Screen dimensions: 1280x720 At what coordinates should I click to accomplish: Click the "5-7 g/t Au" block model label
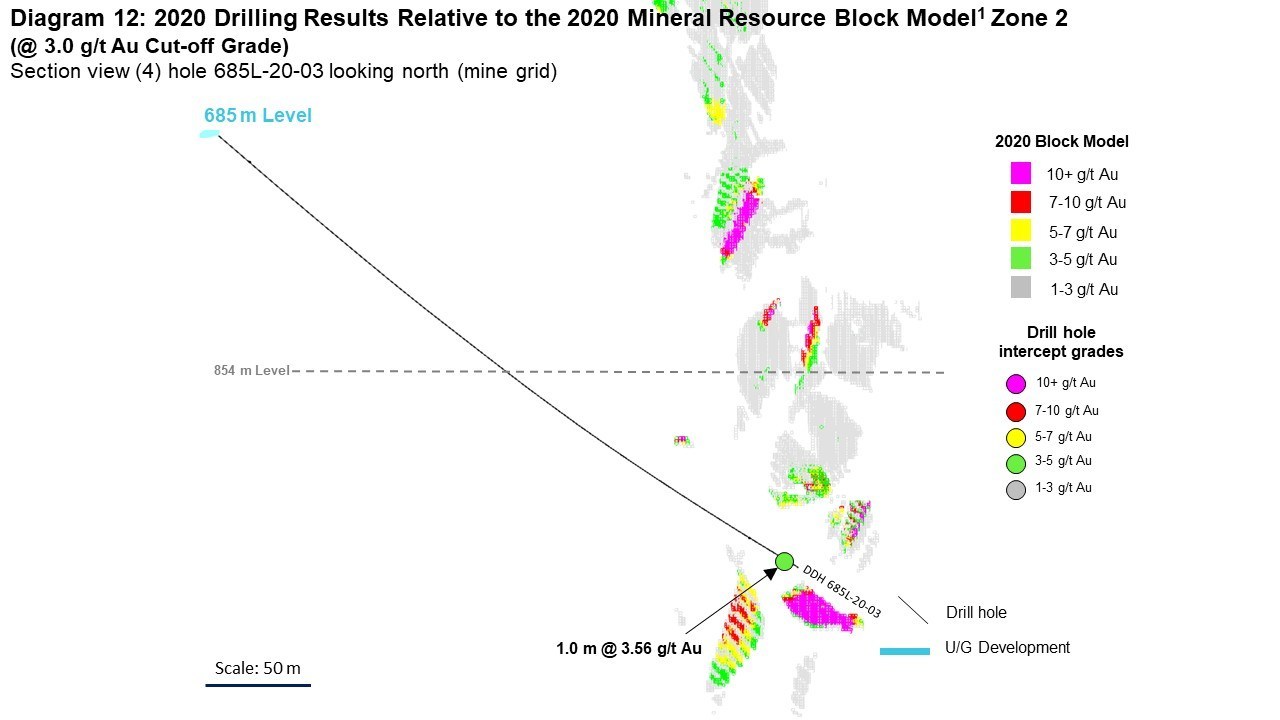click(x=1082, y=232)
